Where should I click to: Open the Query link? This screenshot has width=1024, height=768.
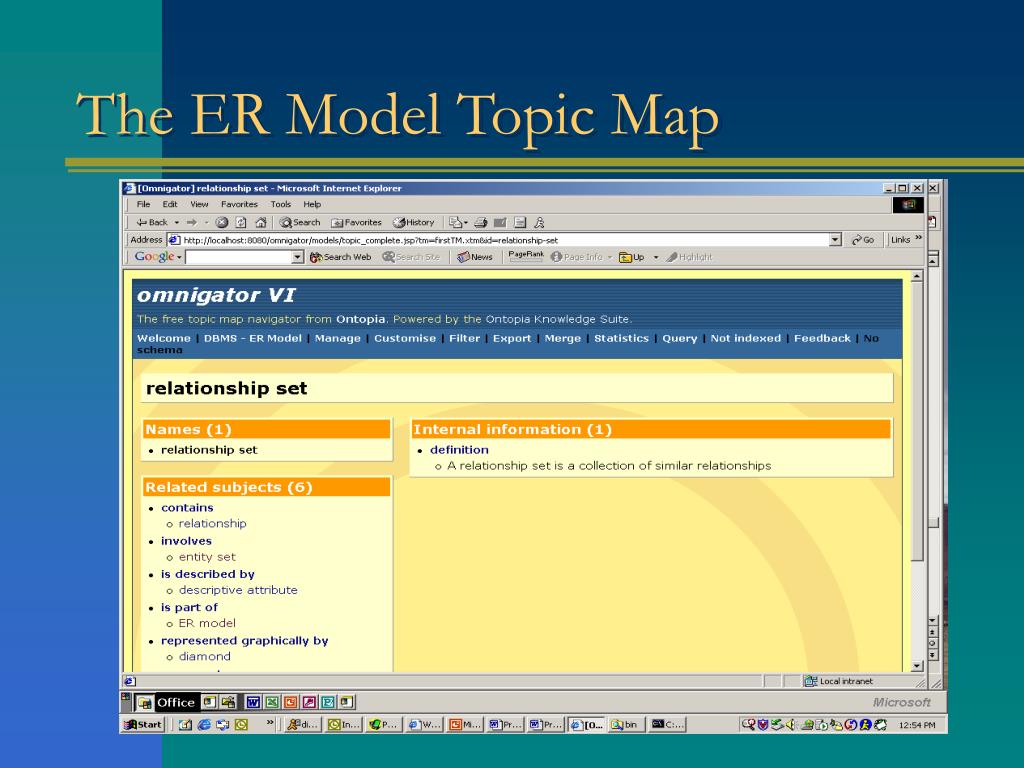[x=680, y=338]
